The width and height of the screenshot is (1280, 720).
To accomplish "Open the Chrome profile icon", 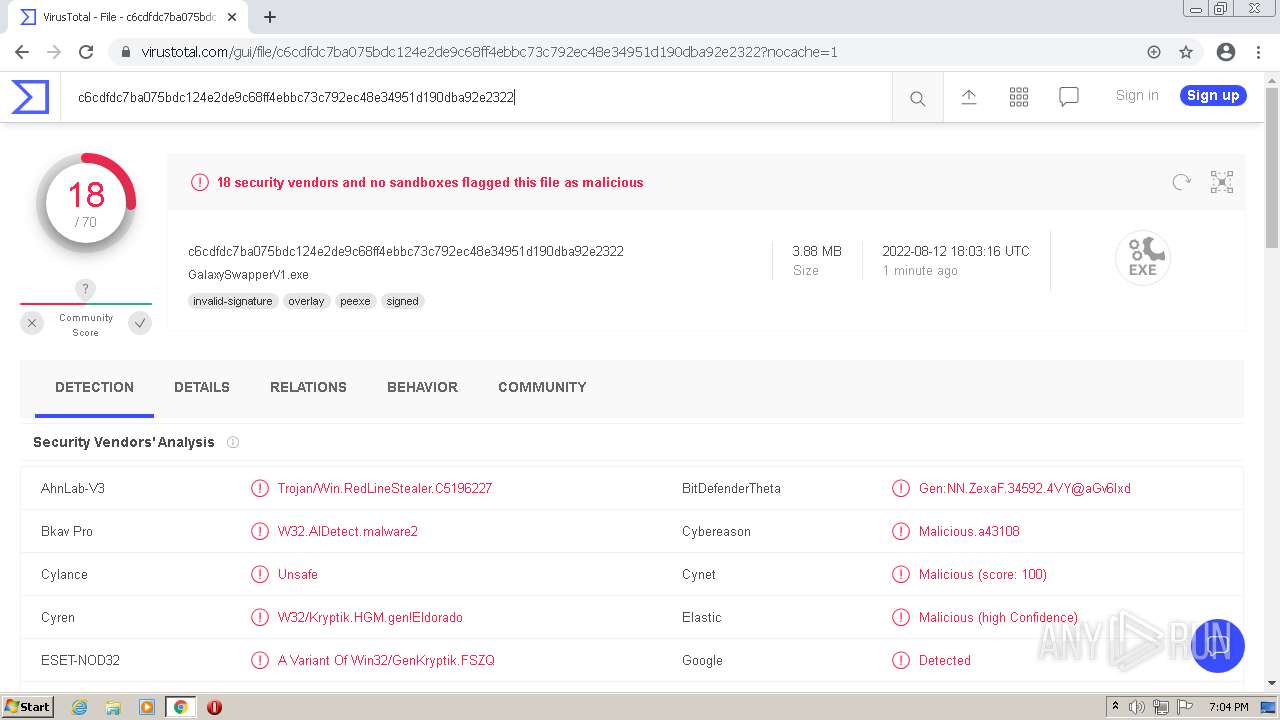I will coord(1226,52).
